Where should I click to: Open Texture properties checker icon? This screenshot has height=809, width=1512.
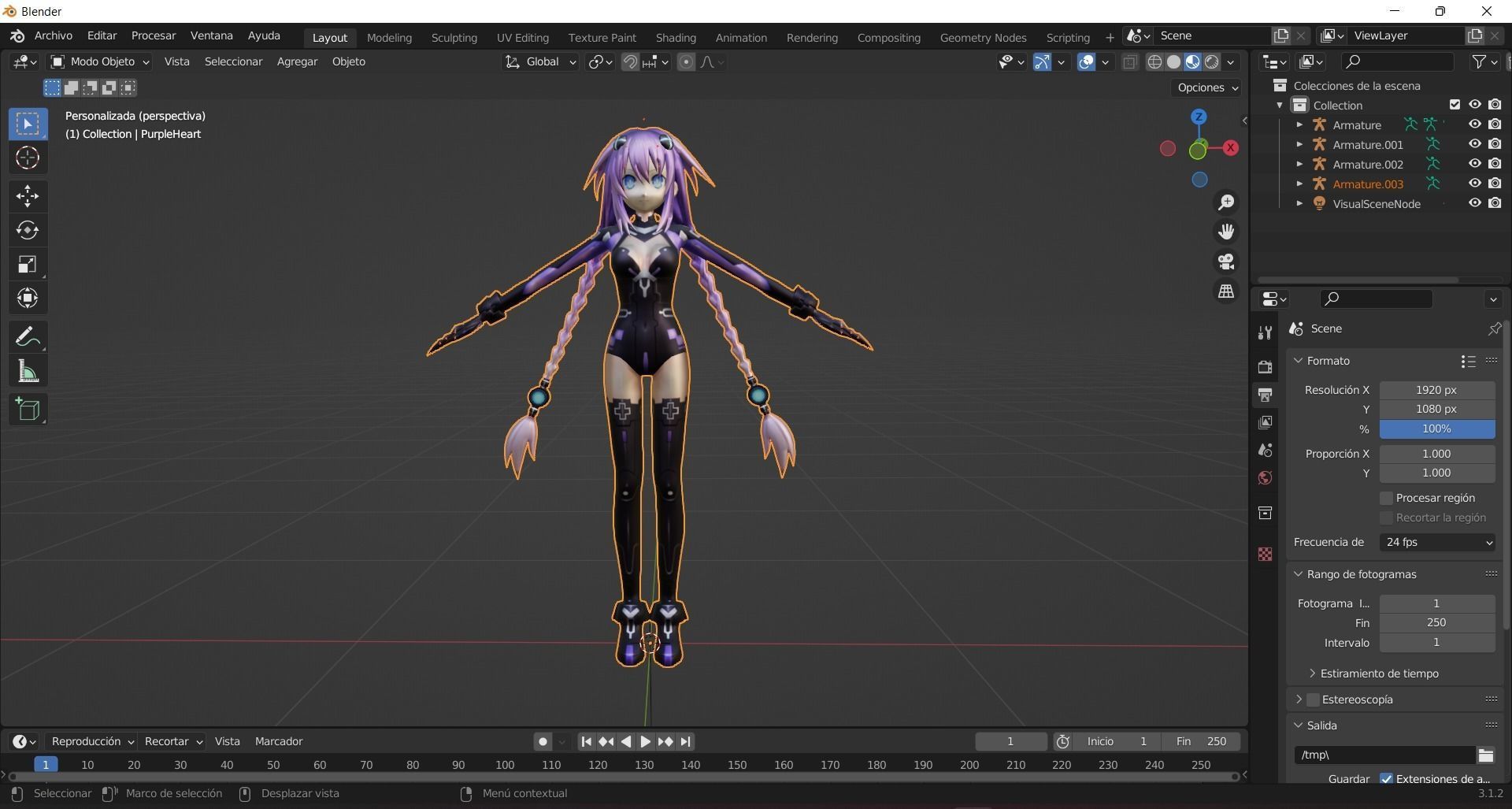[1265, 555]
